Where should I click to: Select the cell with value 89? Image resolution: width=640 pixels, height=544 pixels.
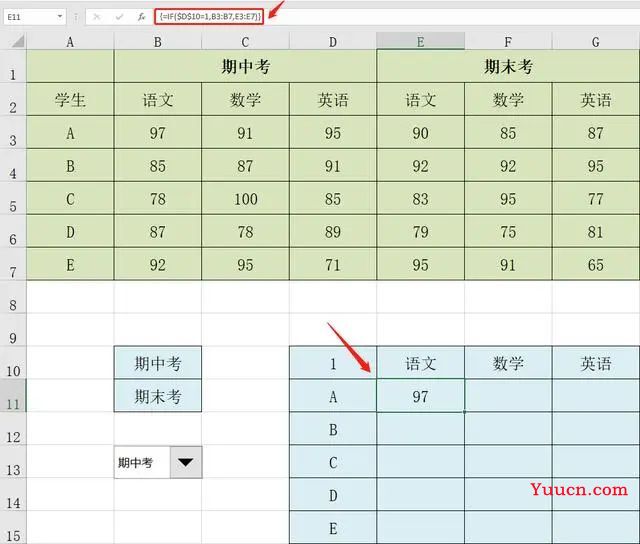pos(333,231)
